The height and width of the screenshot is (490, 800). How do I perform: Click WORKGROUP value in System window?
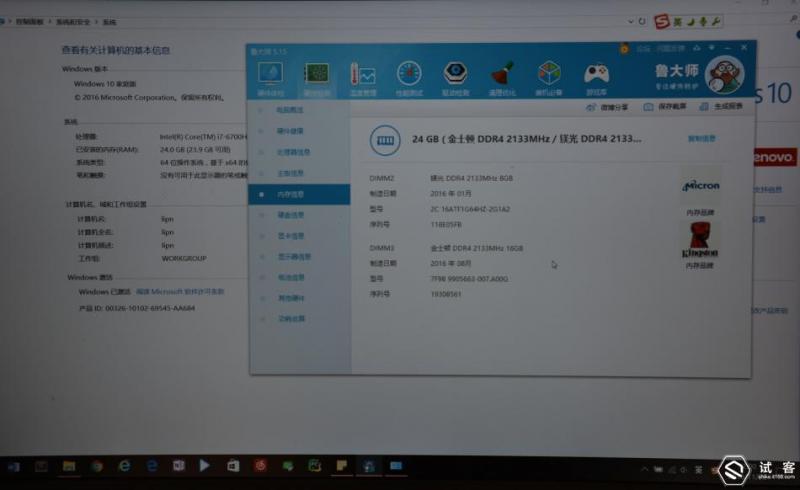[184, 258]
